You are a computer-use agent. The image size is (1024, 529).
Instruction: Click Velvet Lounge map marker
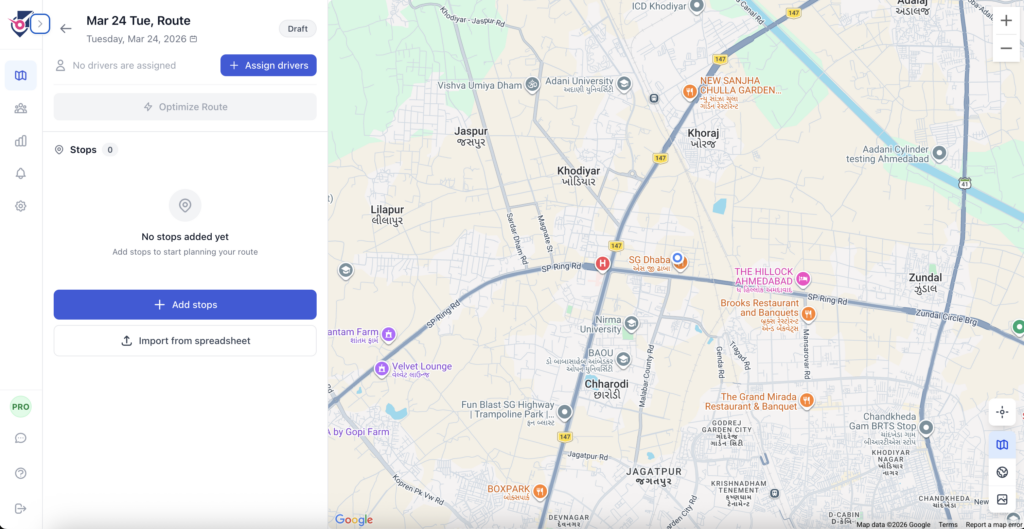pyautogui.click(x=382, y=369)
